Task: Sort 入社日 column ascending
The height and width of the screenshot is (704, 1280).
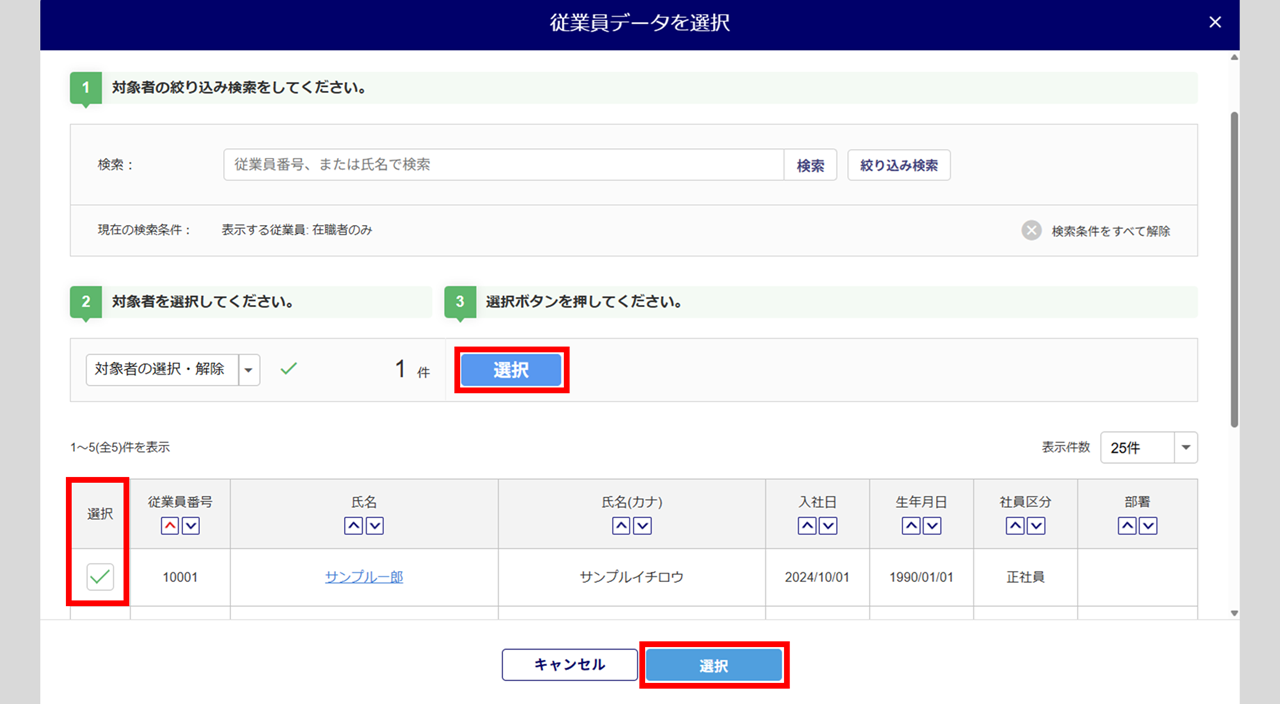Action: tap(807, 526)
